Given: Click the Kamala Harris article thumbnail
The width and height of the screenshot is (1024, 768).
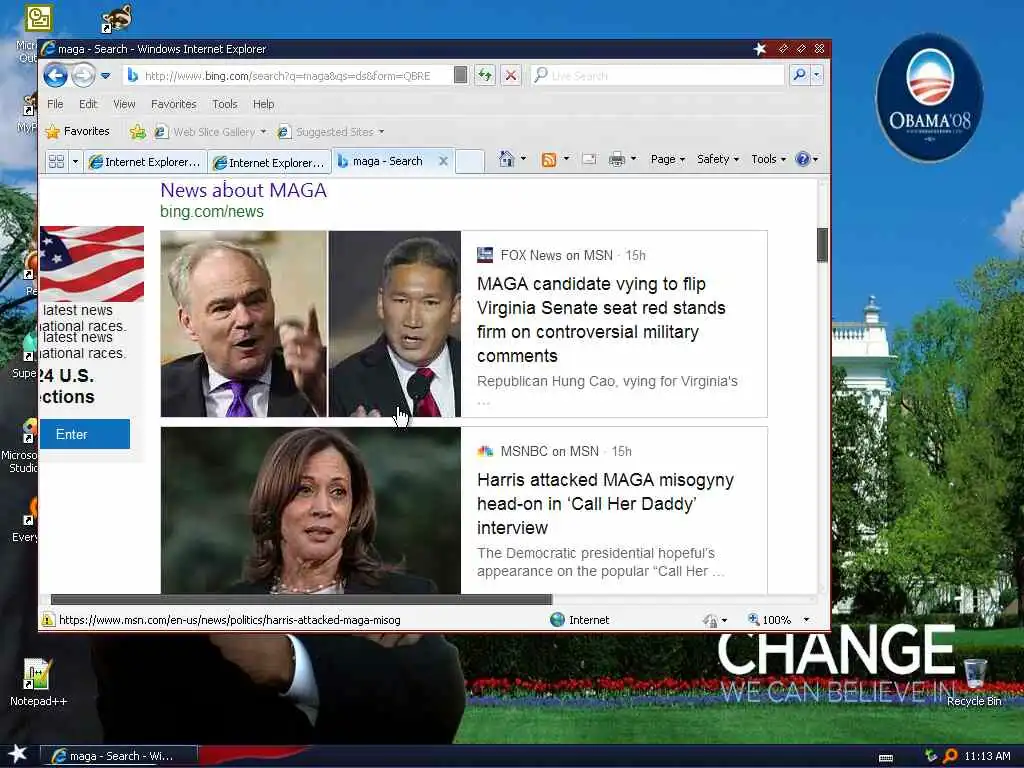Looking at the screenshot, I should pyautogui.click(x=310, y=510).
